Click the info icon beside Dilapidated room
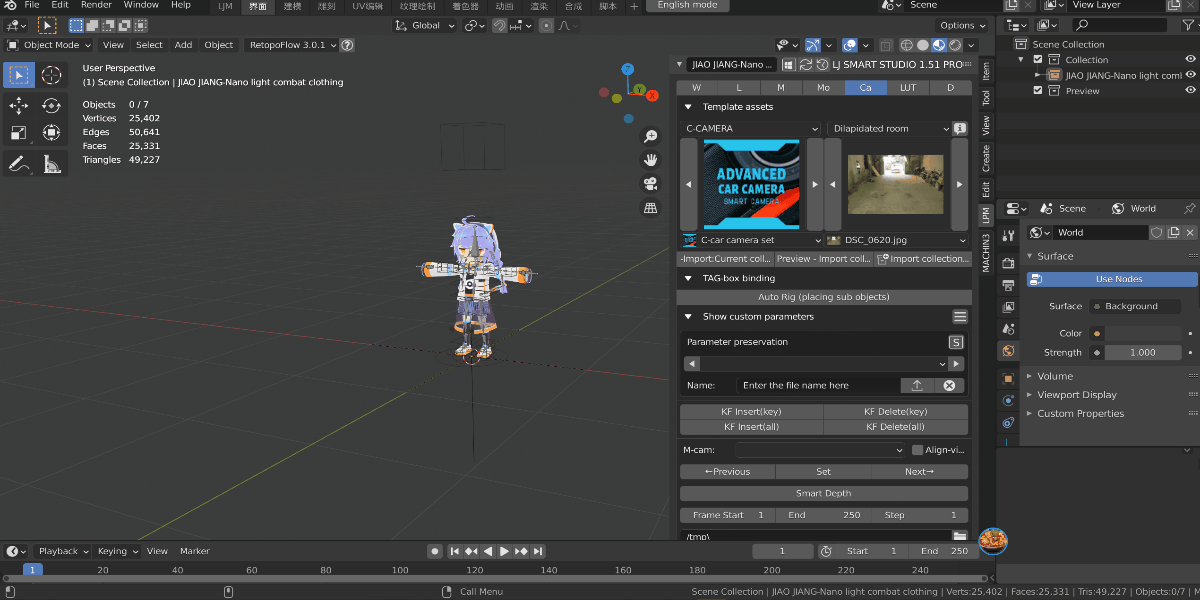 pos(960,129)
